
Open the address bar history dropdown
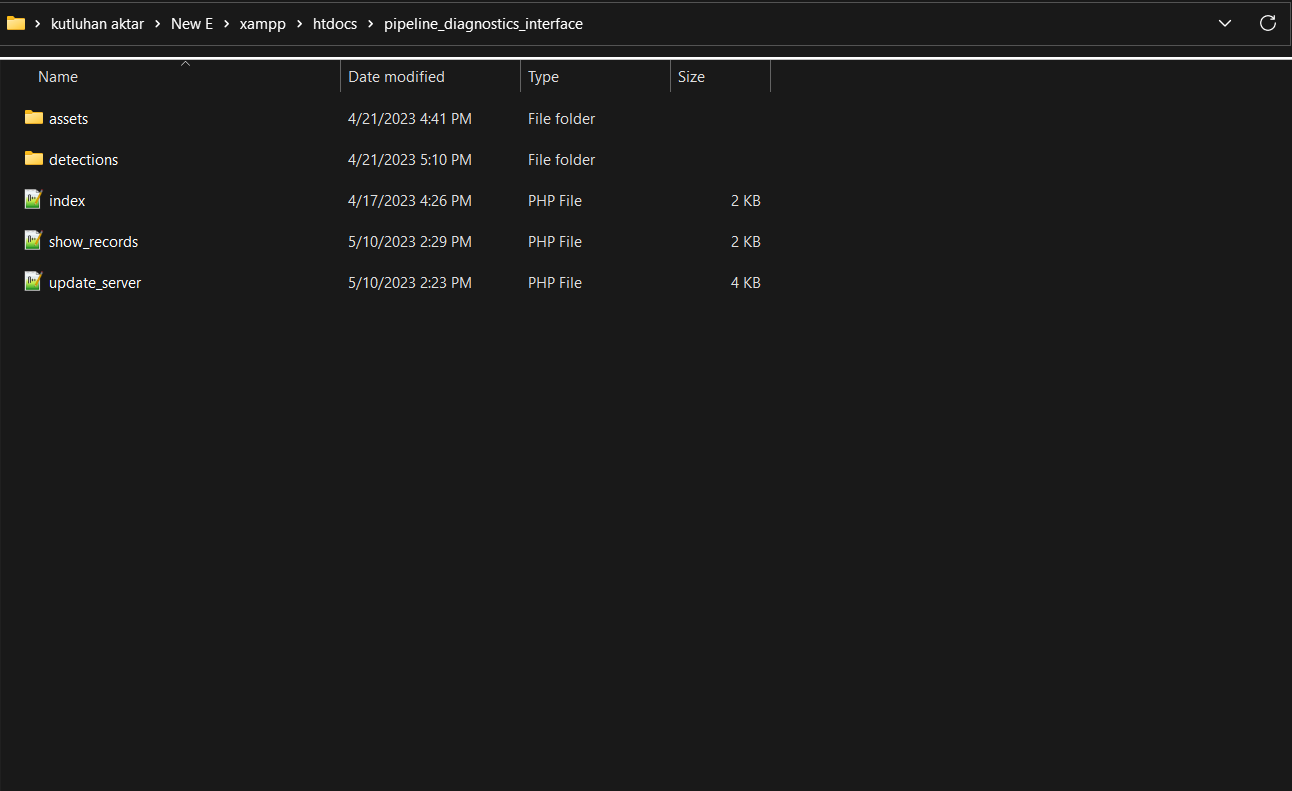point(1224,22)
